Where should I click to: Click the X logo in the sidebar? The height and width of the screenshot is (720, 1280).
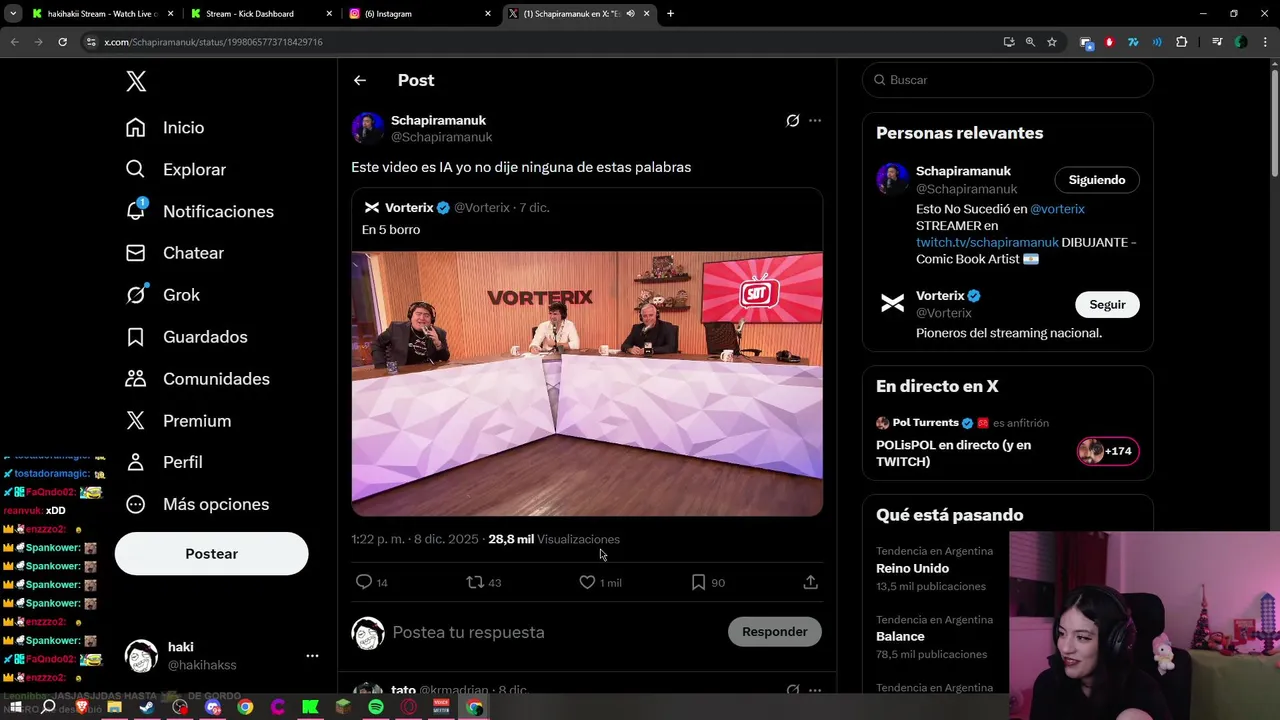[x=136, y=82]
